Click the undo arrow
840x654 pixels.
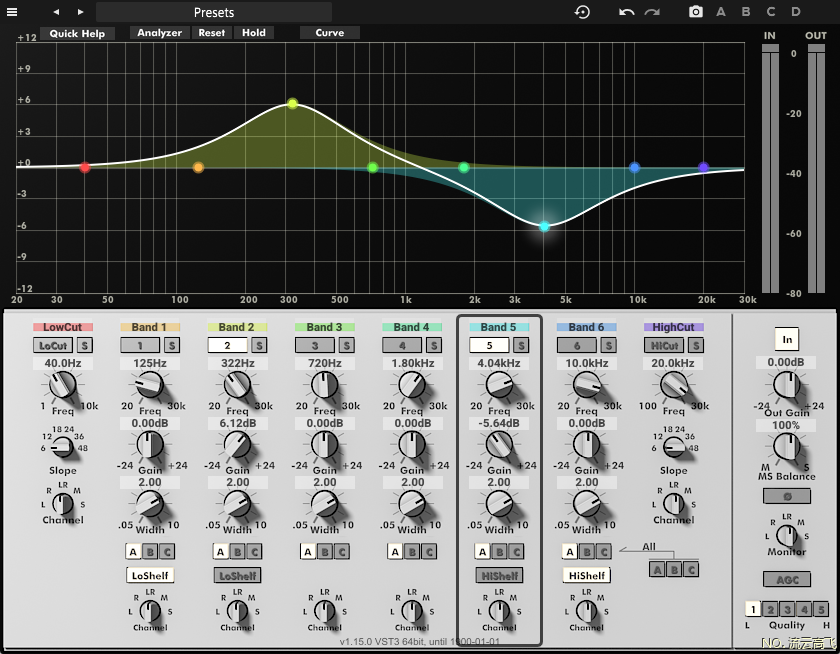coord(626,12)
